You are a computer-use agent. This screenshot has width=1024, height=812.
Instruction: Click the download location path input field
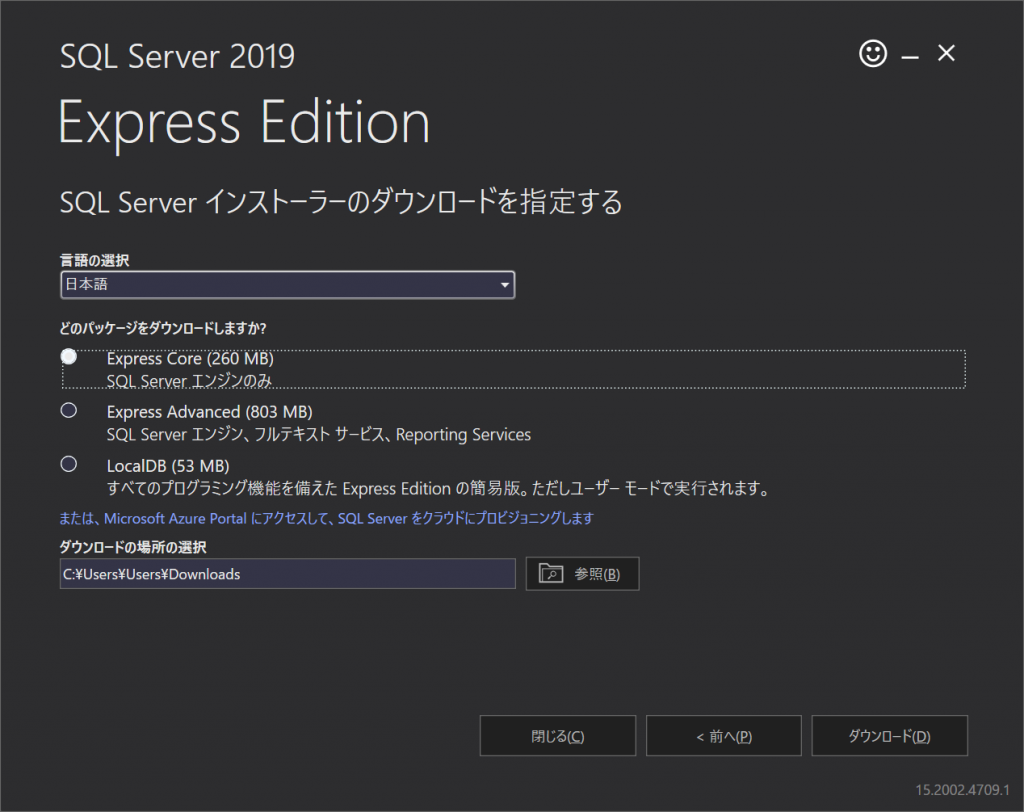click(x=287, y=573)
